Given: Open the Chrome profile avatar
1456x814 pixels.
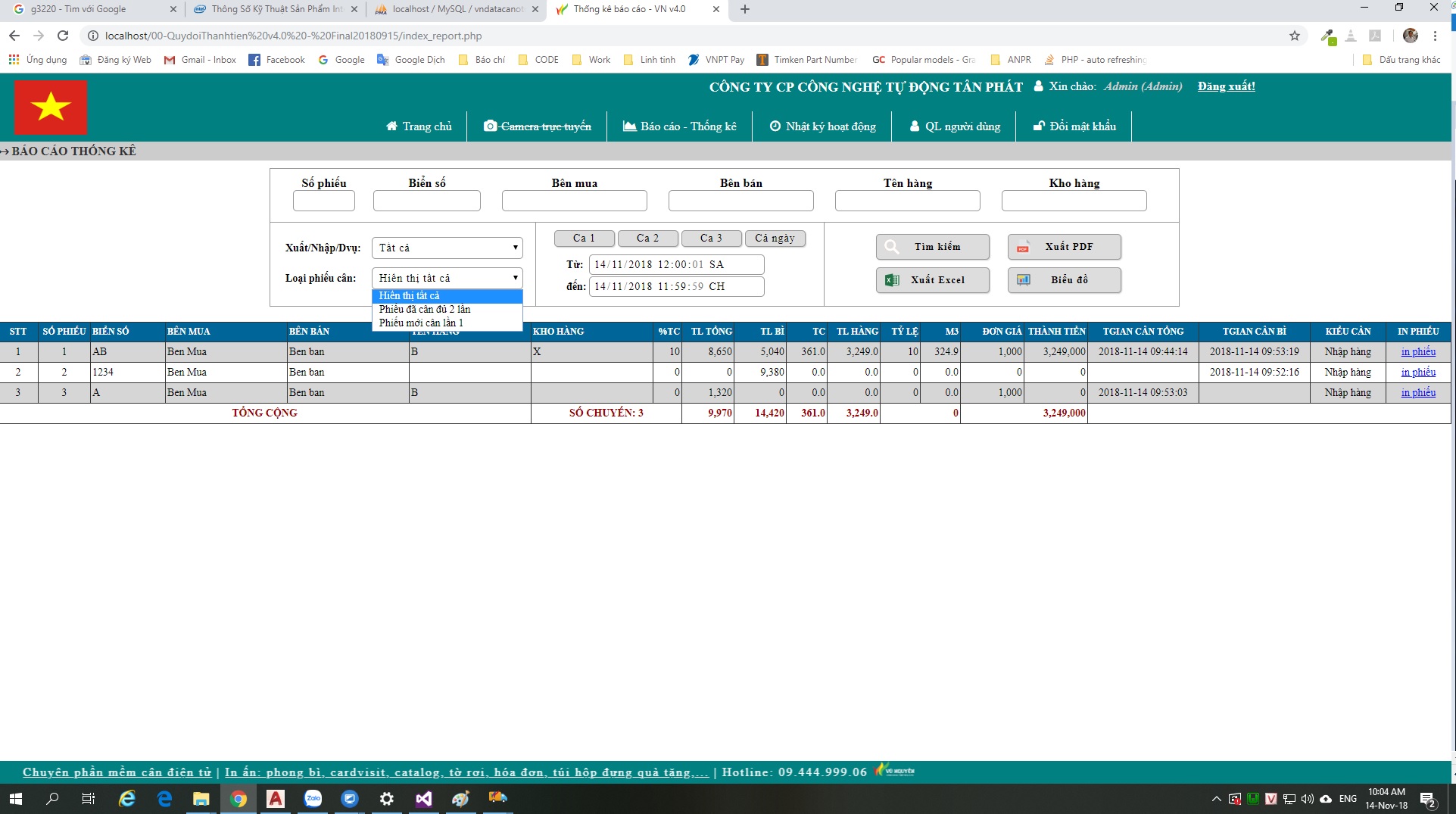Looking at the screenshot, I should coord(1411,36).
